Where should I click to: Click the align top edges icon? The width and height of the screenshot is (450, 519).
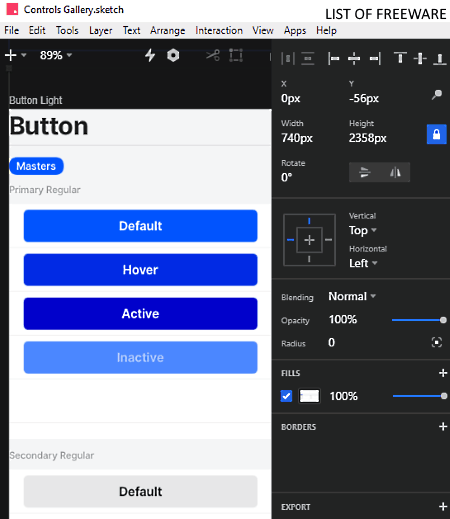pyautogui.click(x=400, y=58)
